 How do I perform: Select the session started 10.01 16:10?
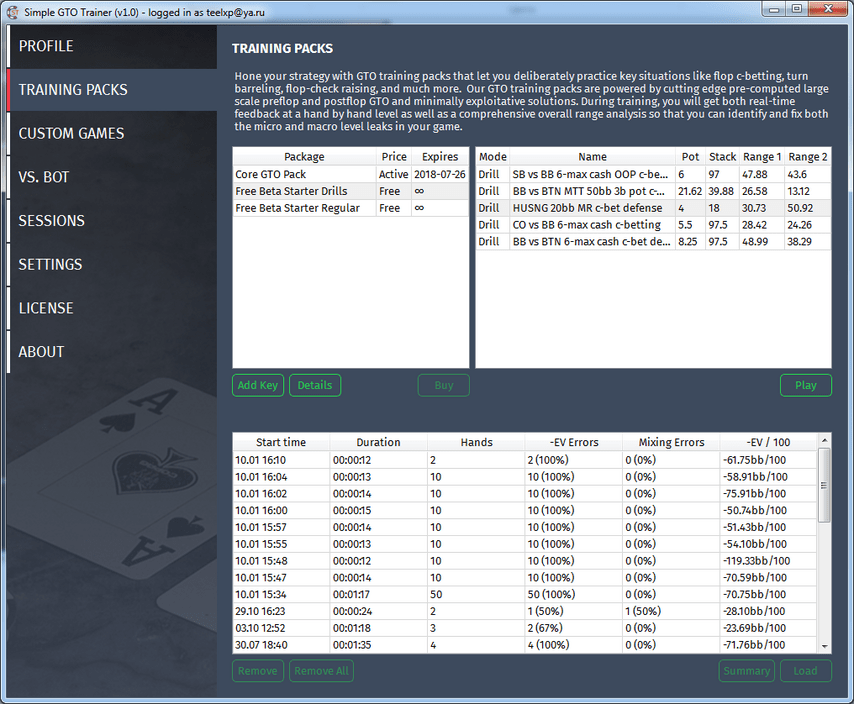click(x=525, y=460)
